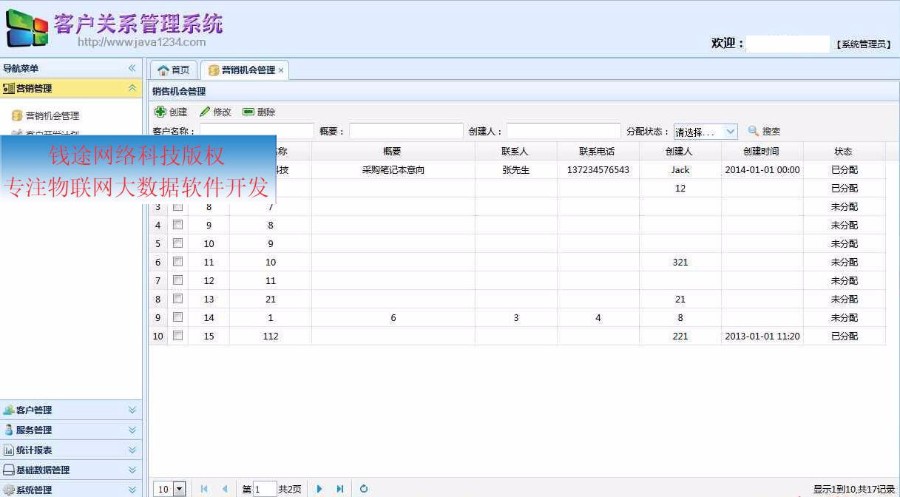This screenshot has width=900, height=497.
Task: Click date cell 2014-01-01 00:00
Action: coord(762,170)
